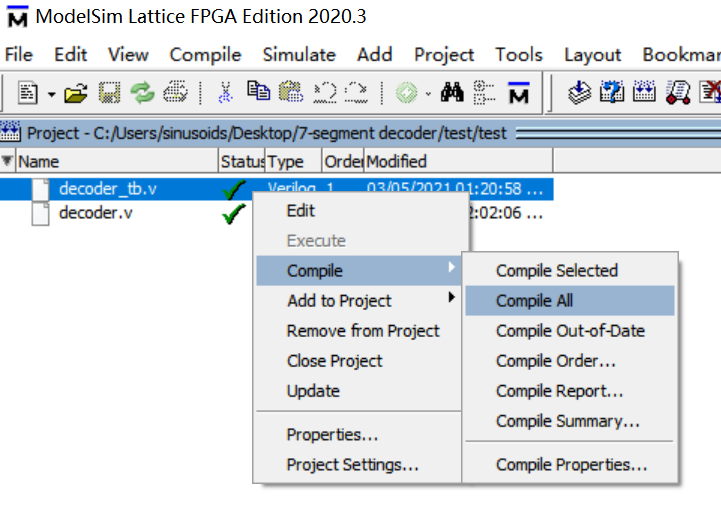Screen dimensions: 721x518
Task: Click the Redo arrow icon
Action: [356, 92]
